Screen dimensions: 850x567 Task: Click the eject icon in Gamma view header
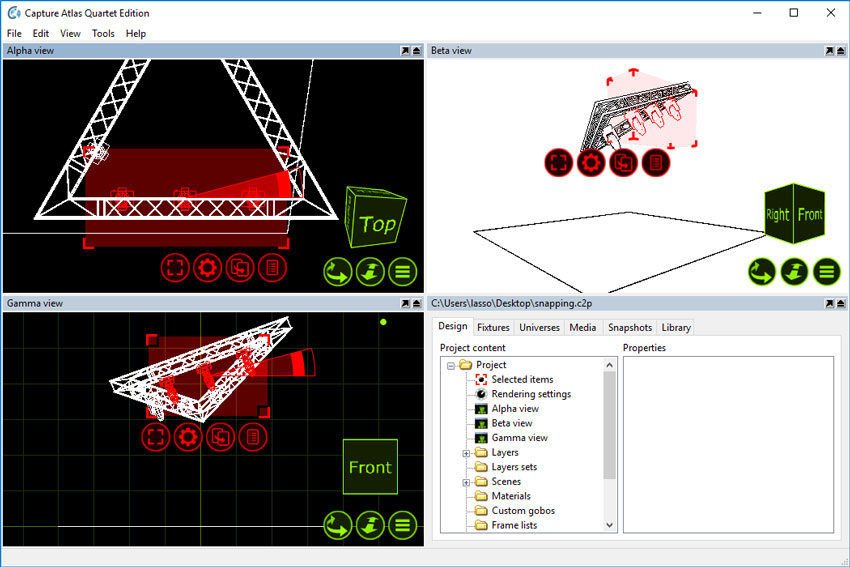(418, 303)
